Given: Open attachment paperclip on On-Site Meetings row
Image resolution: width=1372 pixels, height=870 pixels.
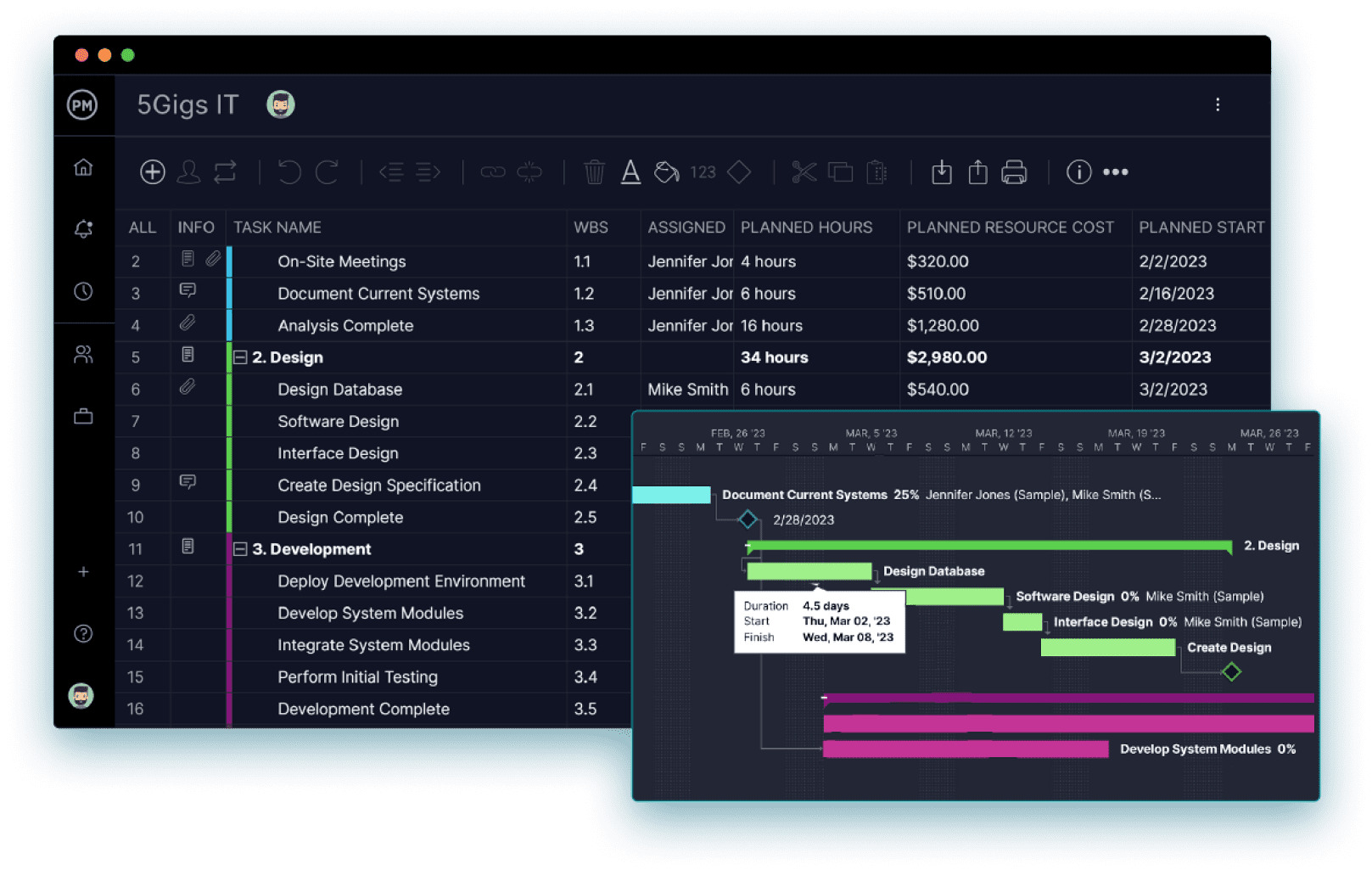Looking at the screenshot, I should click(x=213, y=258).
